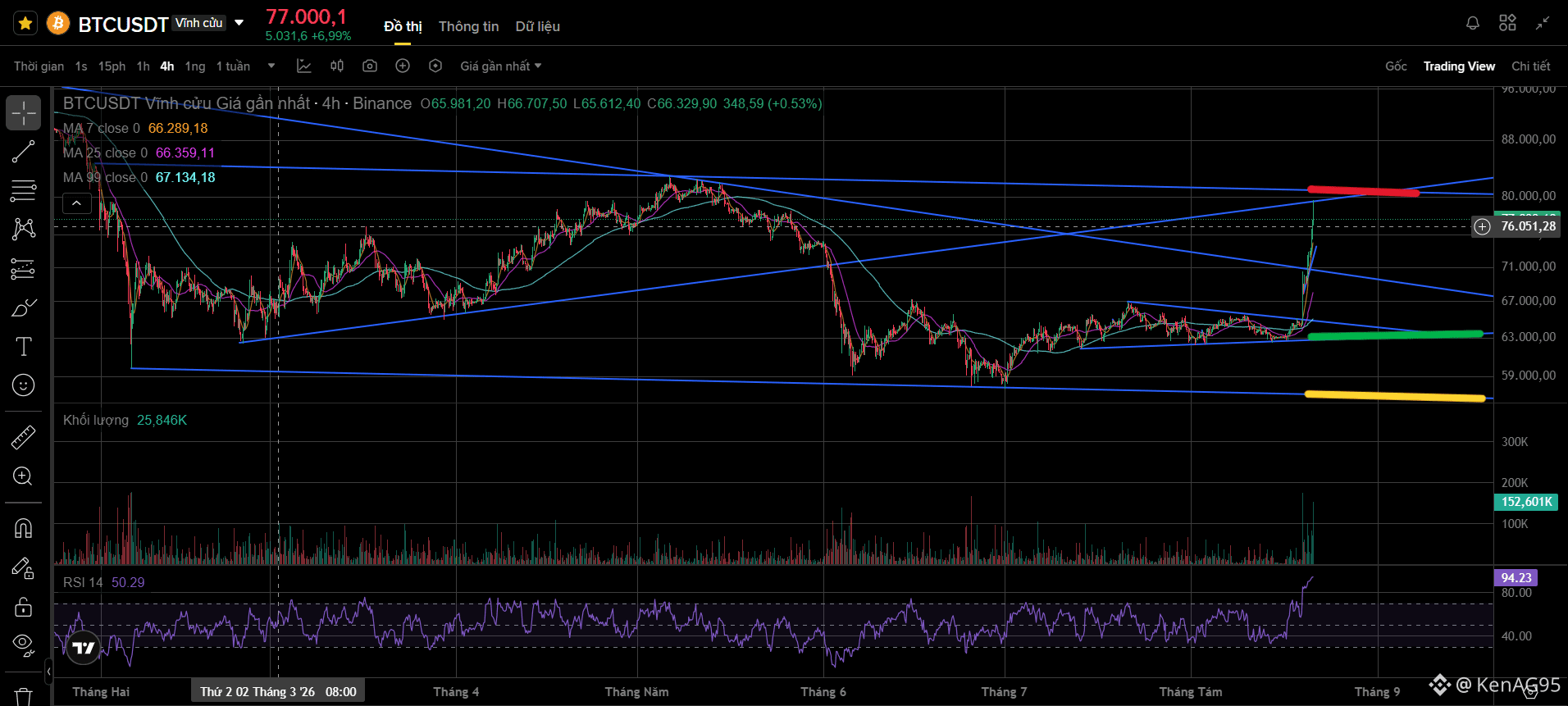
Task: Click the 77.000,1 last price
Action: click(x=307, y=16)
